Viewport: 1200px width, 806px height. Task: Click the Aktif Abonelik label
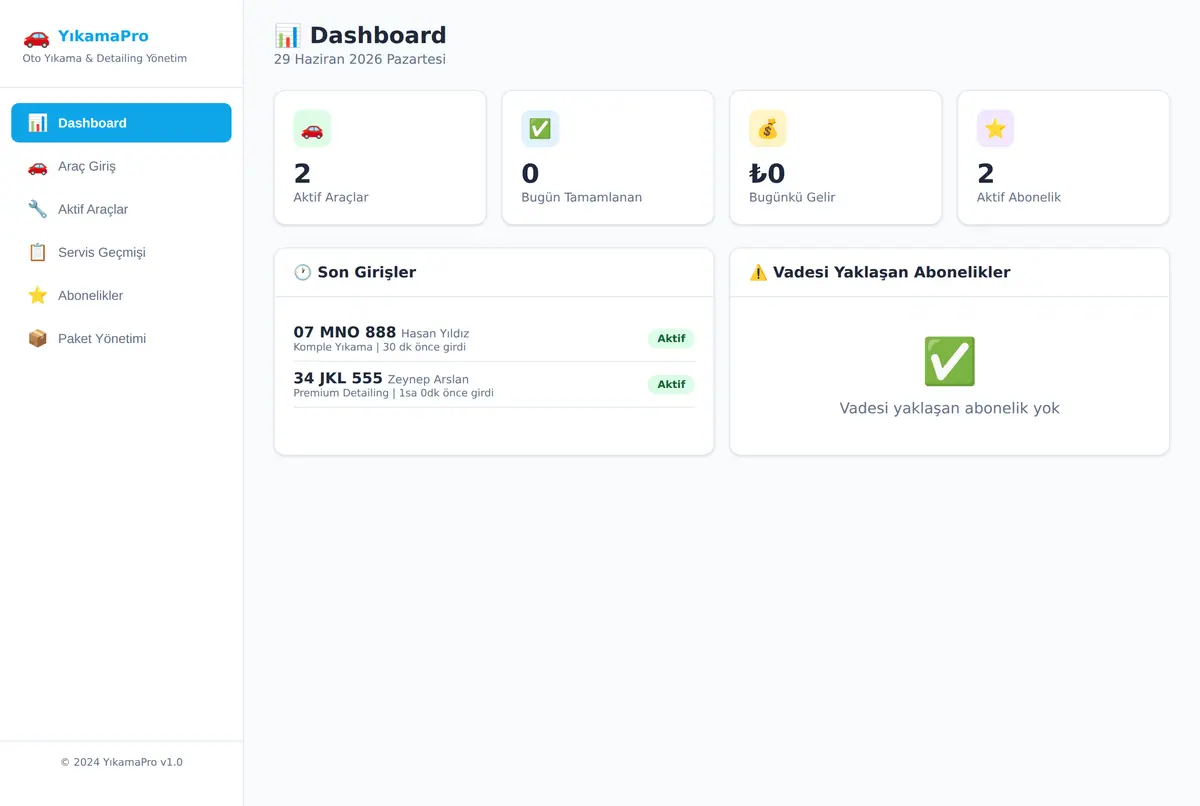(1019, 198)
